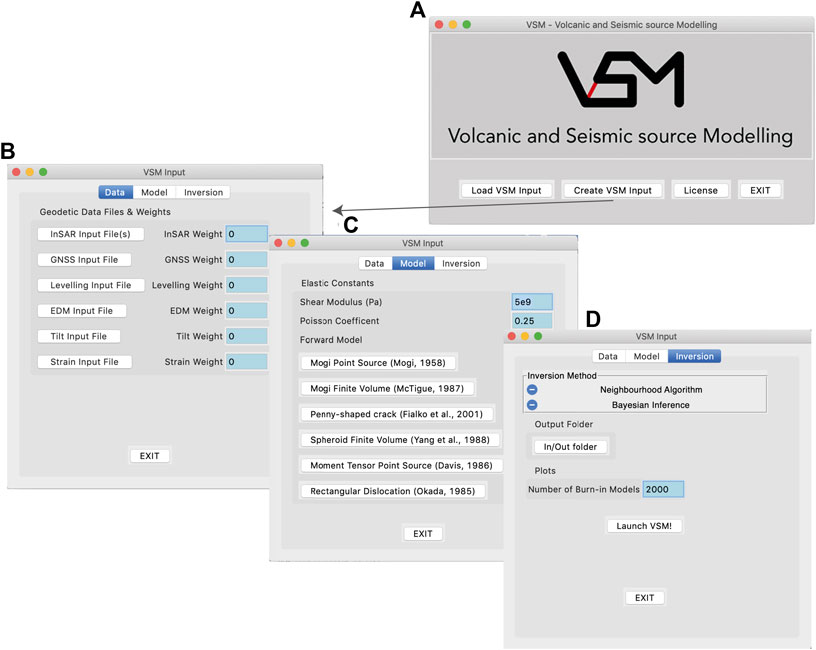Choose Moment Tensor Point Source (Davis, 1986)
The height and width of the screenshot is (650, 816).
click(x=401, y=465)
